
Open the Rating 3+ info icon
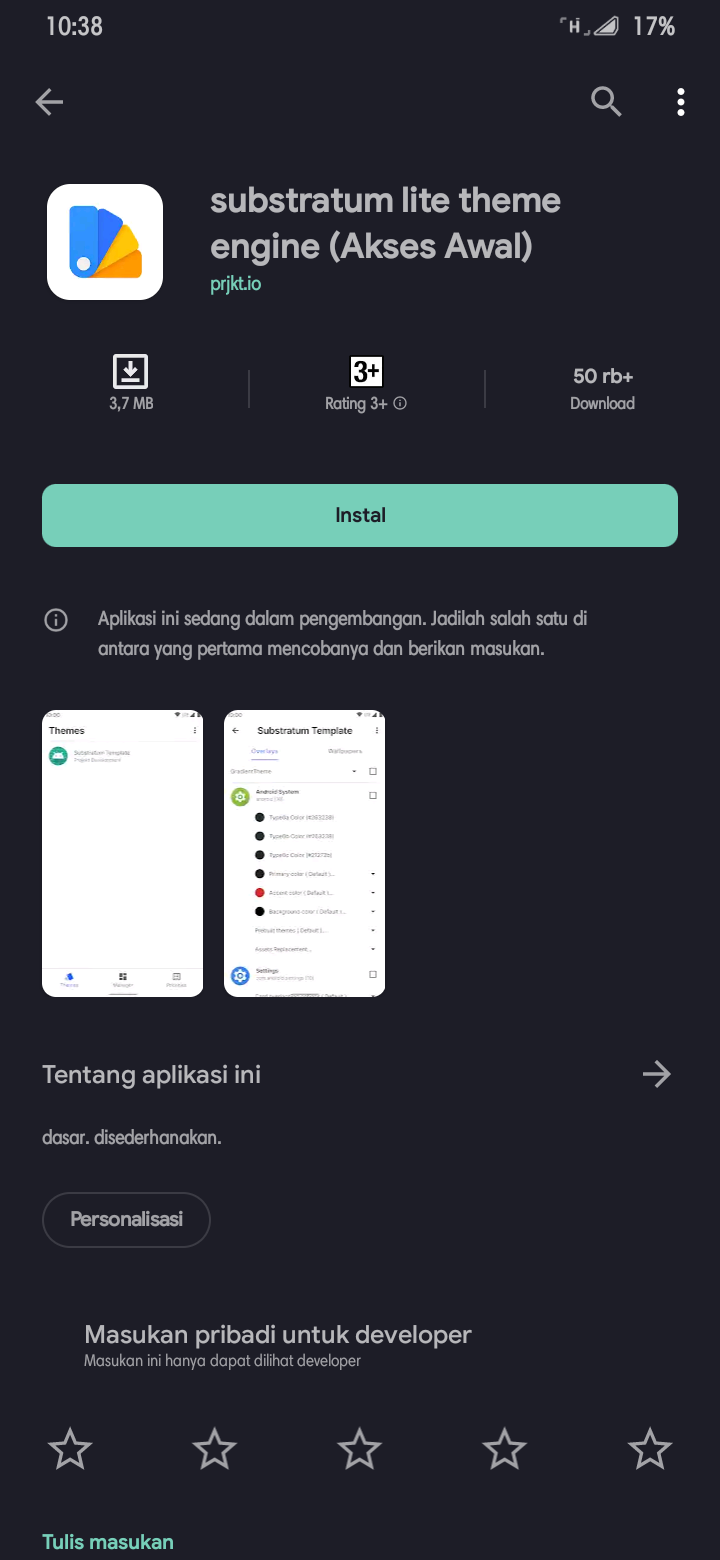pos(400,404)
